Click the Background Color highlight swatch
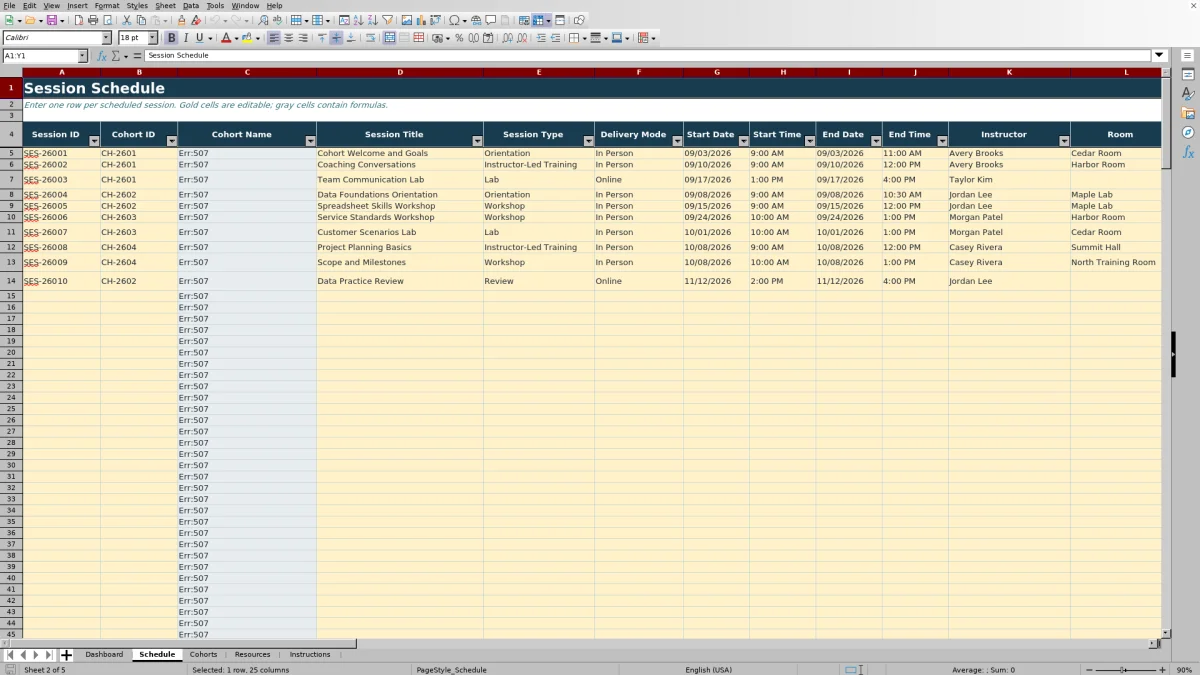This screenshot has width=1200, height=675. (x=246, y=38)
